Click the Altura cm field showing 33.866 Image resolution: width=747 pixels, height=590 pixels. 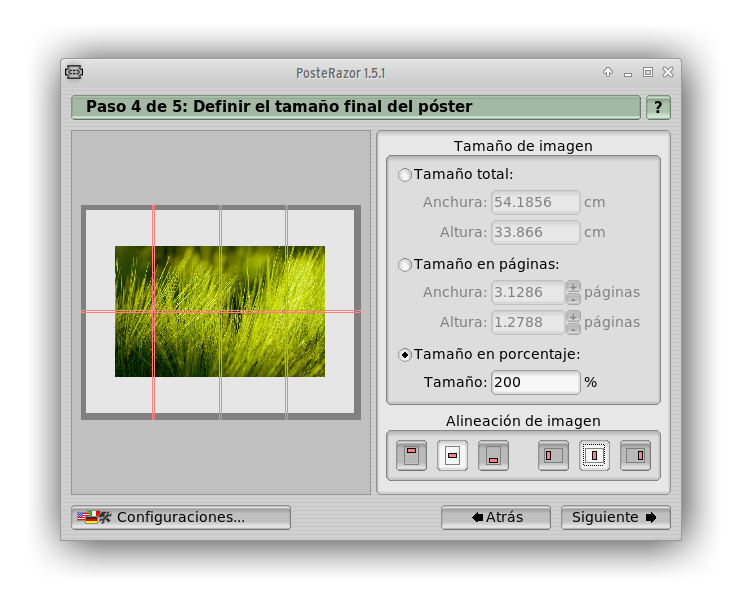[535, 233]
